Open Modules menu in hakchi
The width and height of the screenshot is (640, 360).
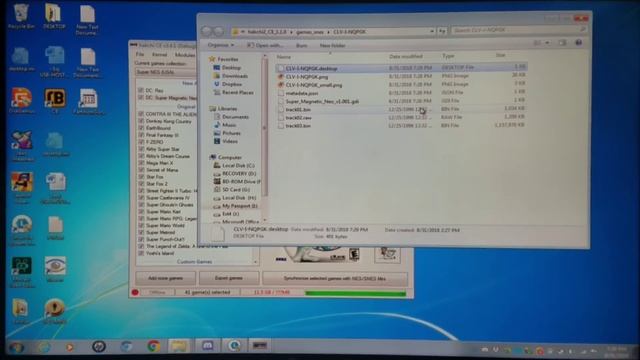pos(185,55)
